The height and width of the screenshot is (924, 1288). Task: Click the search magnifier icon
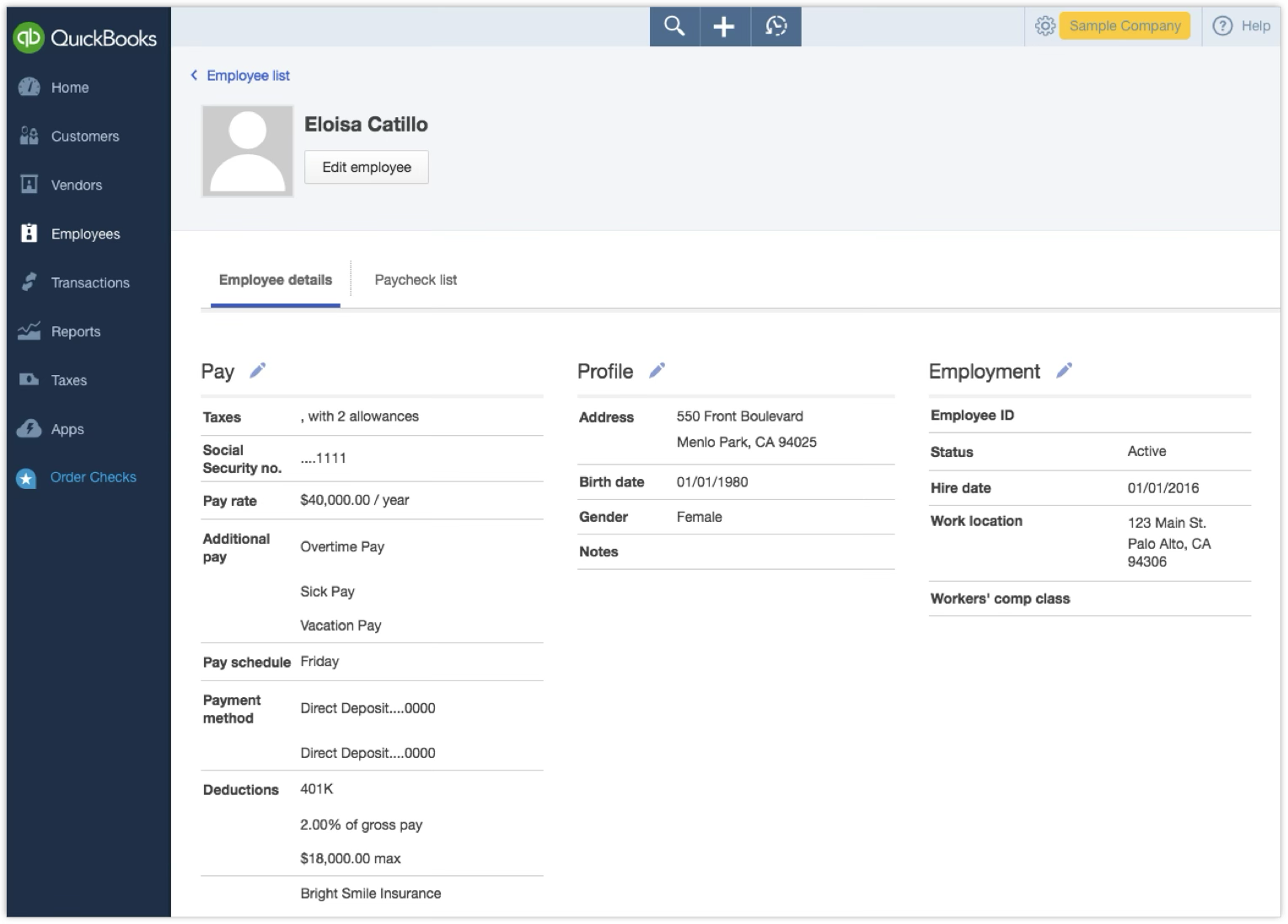674,26
